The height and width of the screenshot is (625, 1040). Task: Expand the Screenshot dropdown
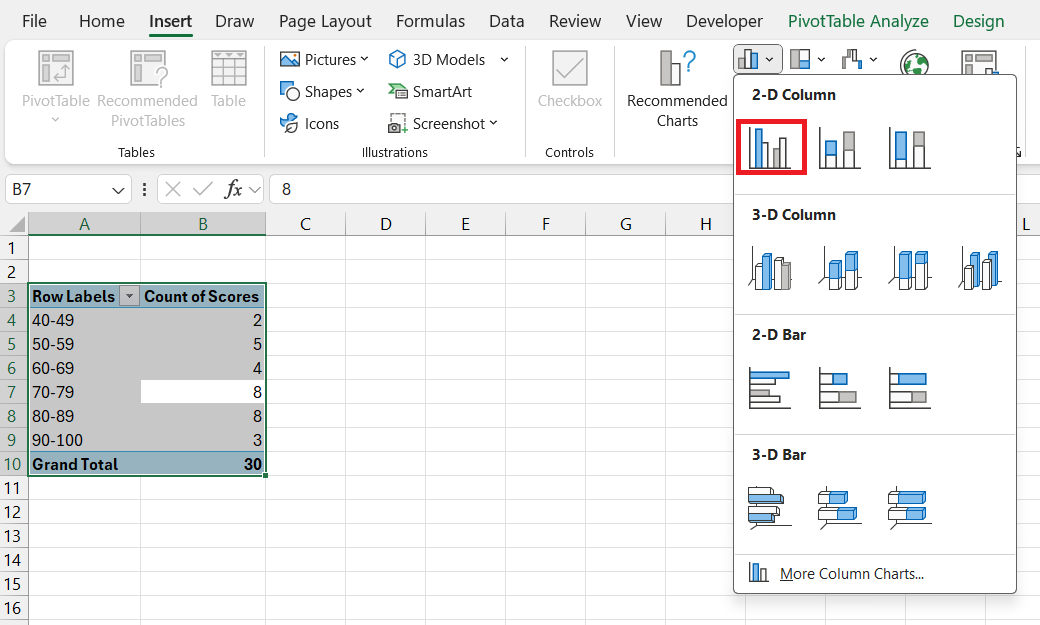click(x=493, y=123)
